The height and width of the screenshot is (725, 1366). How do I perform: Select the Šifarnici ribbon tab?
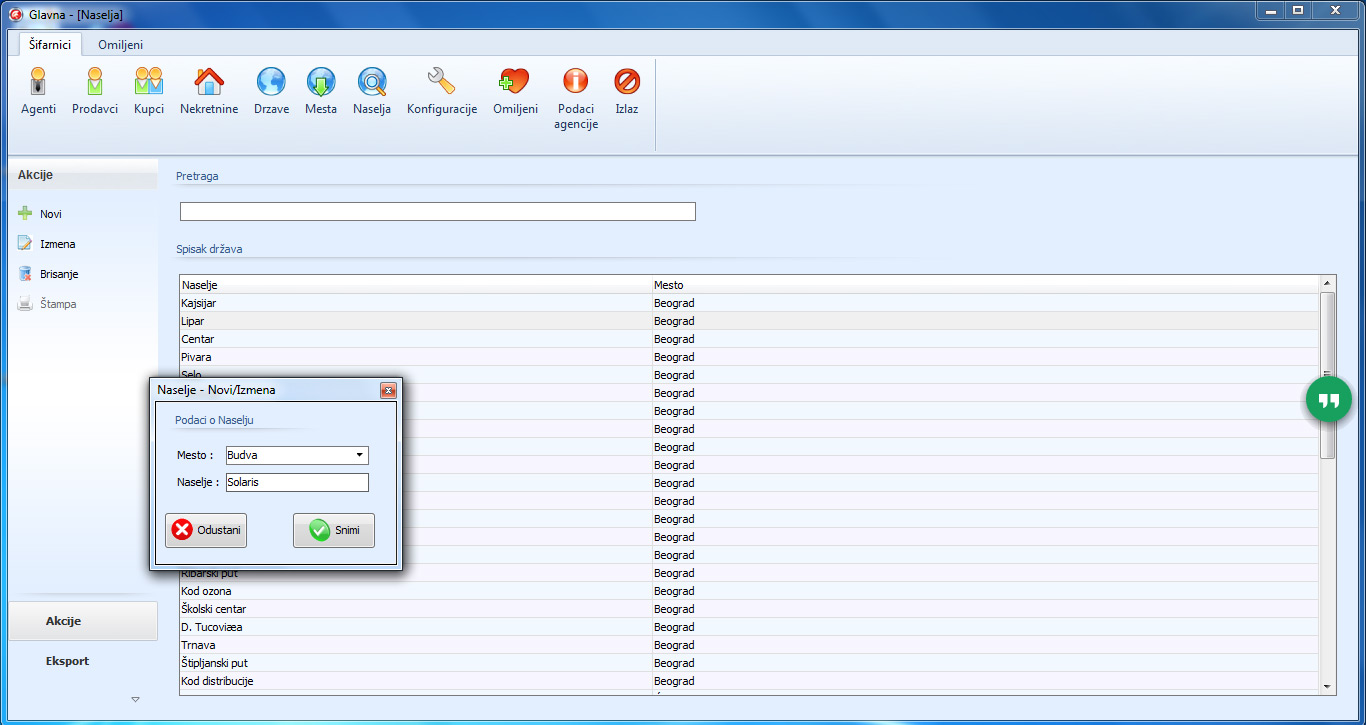coord(50,45)
